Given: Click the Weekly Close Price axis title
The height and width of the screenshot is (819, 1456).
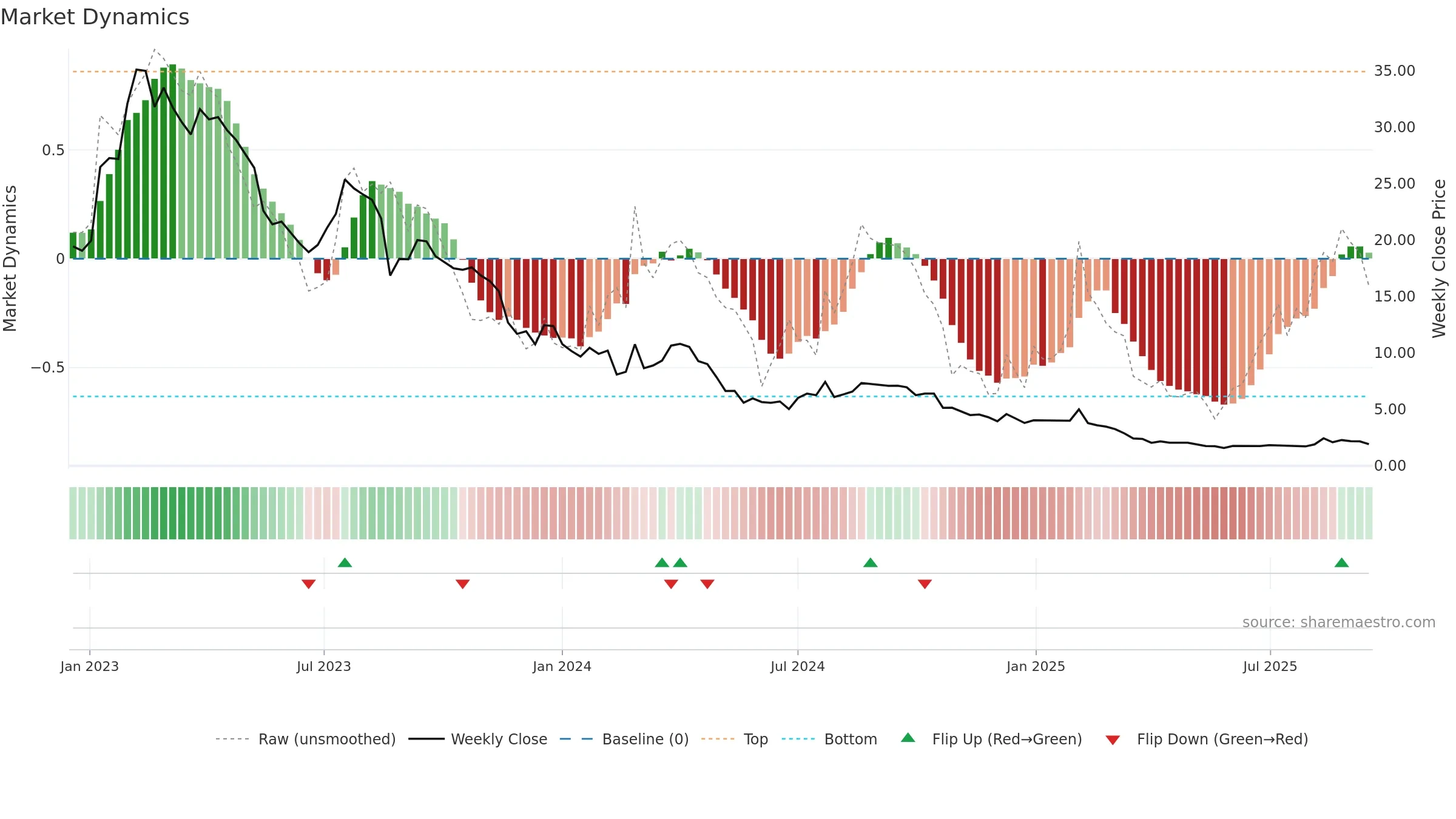Looking at the screenshot, I should pos(1439,258).
